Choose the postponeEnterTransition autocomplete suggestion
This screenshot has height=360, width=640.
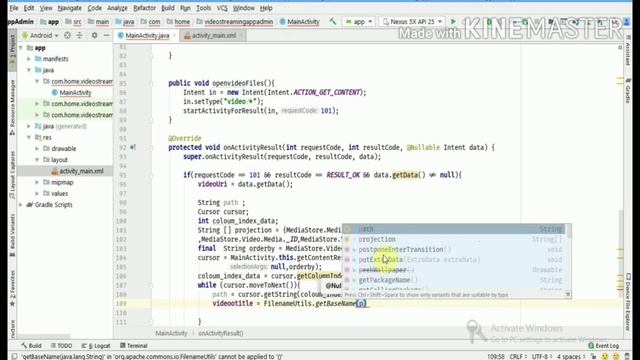pyautogui.click(x=454, y=249)
